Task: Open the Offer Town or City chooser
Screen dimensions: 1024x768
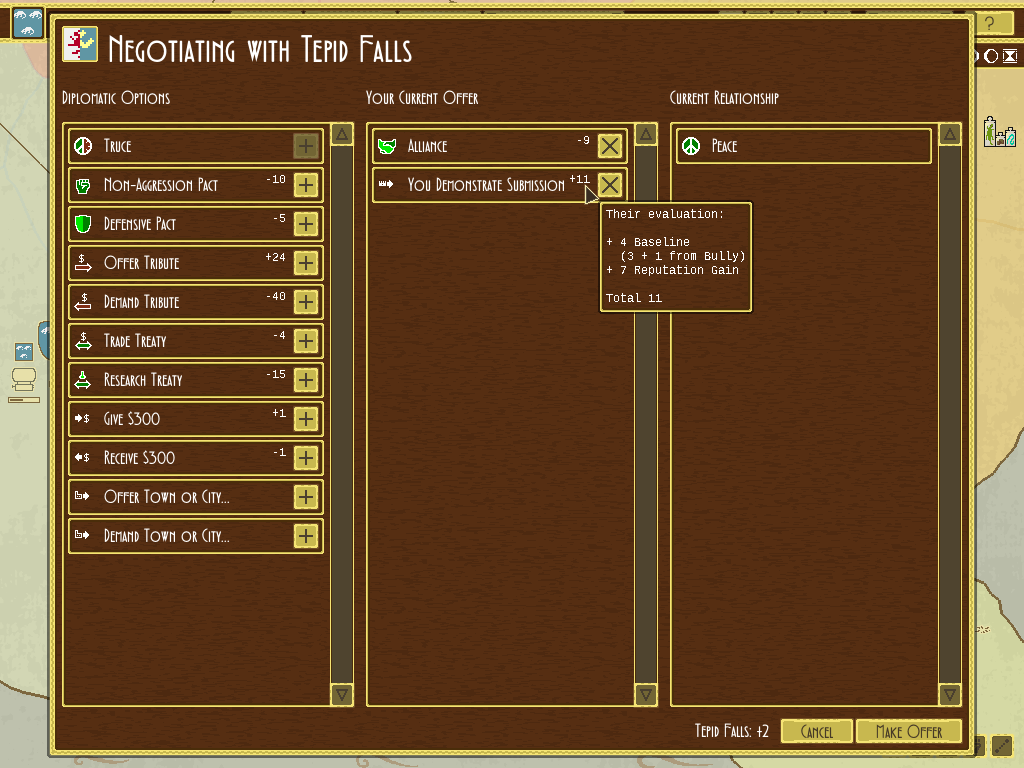Action: (x=306, y=497)
